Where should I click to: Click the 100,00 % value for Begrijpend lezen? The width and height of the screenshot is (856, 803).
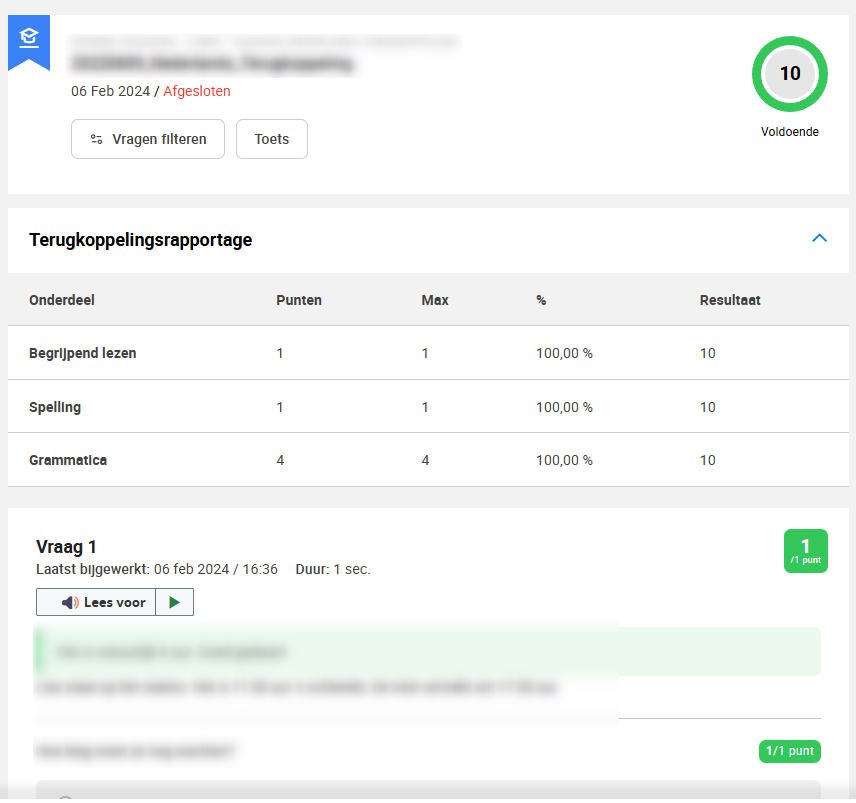coord(564,353)
